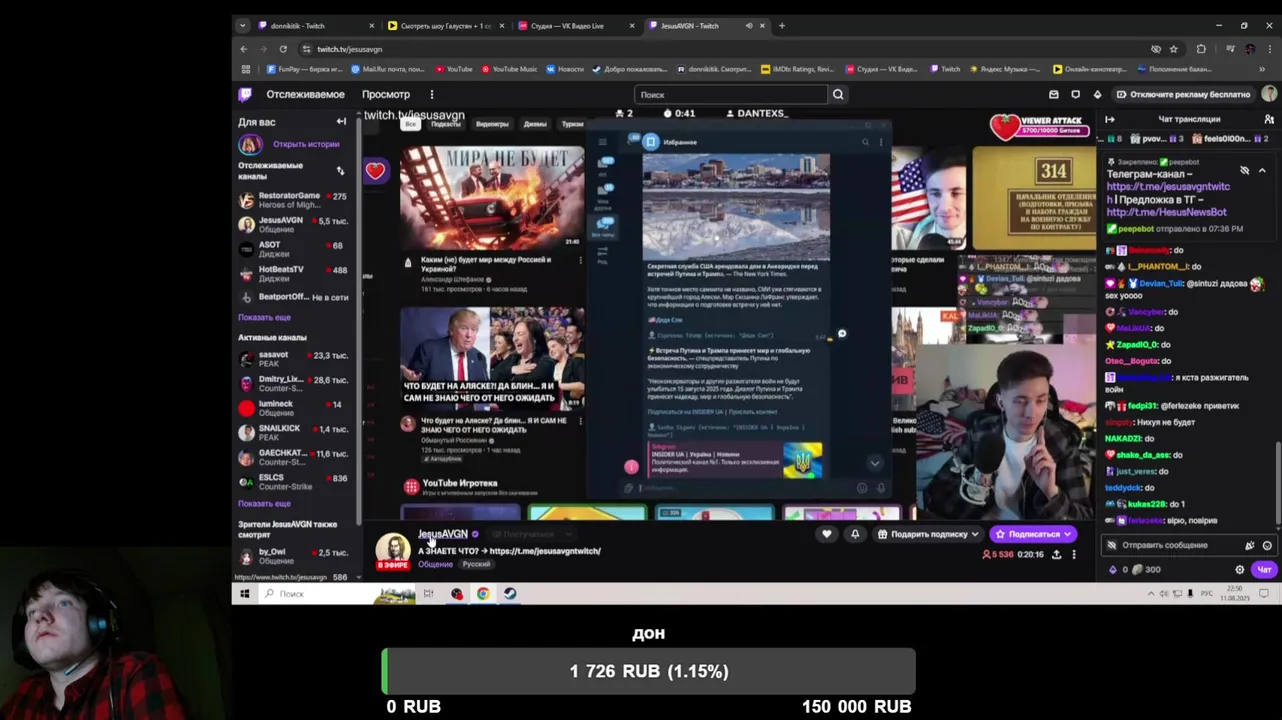Switch to Смотреть шоу Галустян browser tab
The image size is (1282, 720).
coord(447,25)
